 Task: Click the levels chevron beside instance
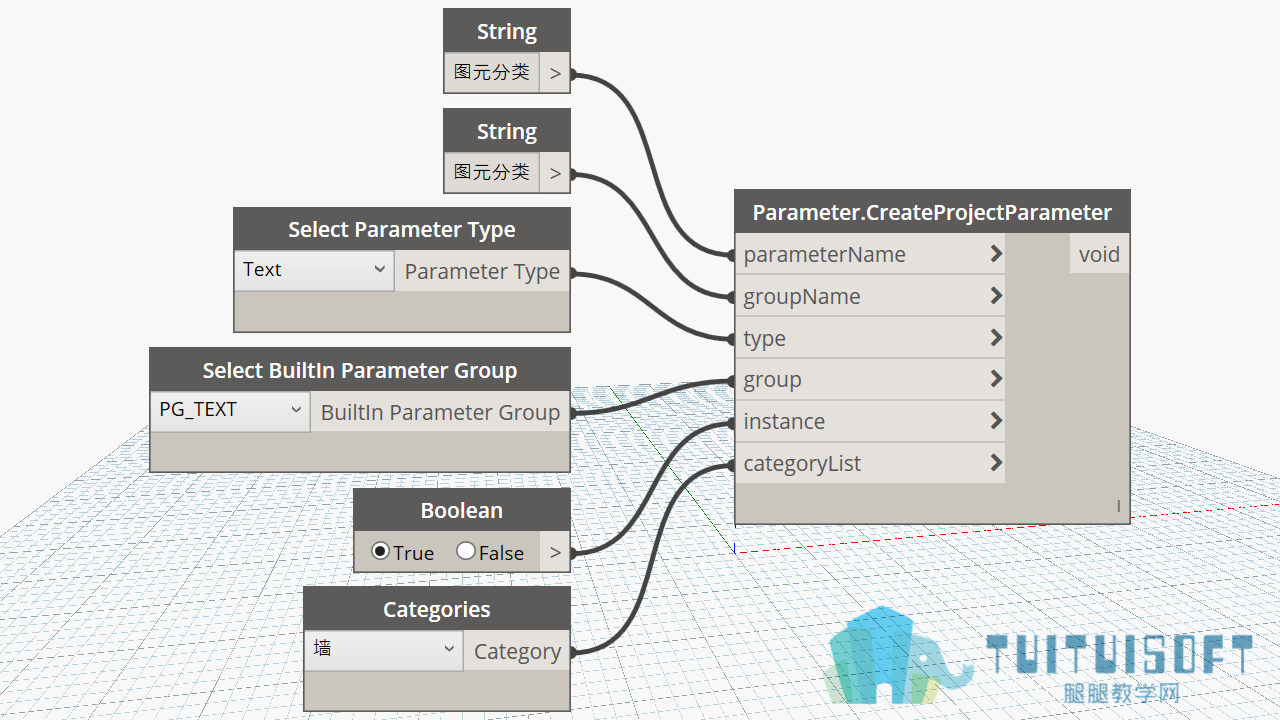(996, 421)
